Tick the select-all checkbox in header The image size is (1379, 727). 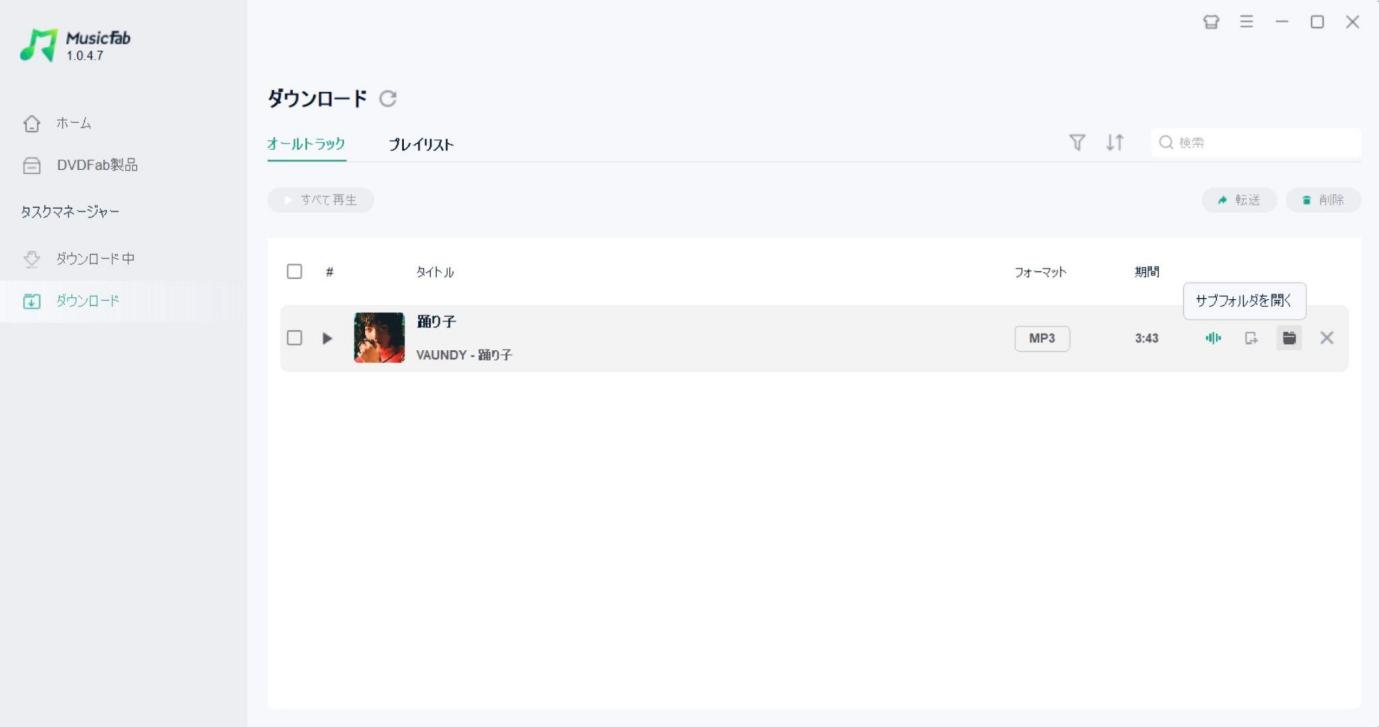point(294,271)
